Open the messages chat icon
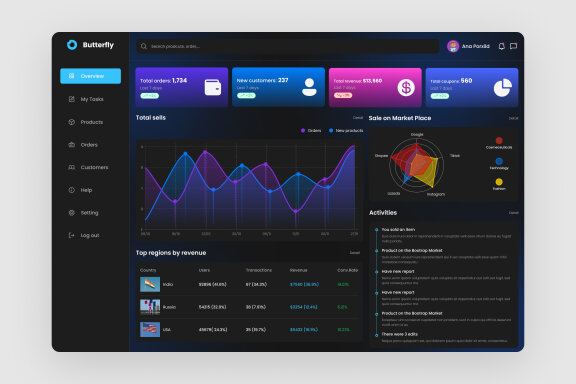576x384 pixels. point(514,46)
